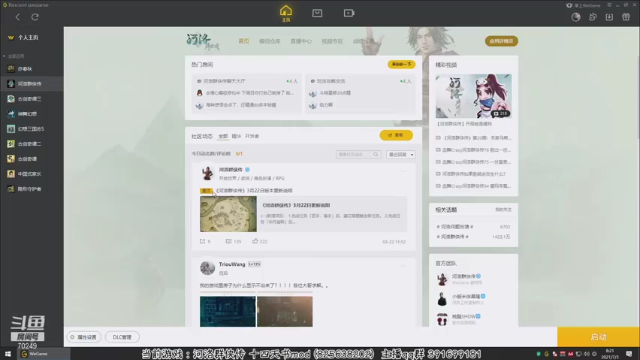This screenshot has height=360, width=640.
Task: Select the highlighted 河洛群侠传 game entry
Action: tap(32, 84)
